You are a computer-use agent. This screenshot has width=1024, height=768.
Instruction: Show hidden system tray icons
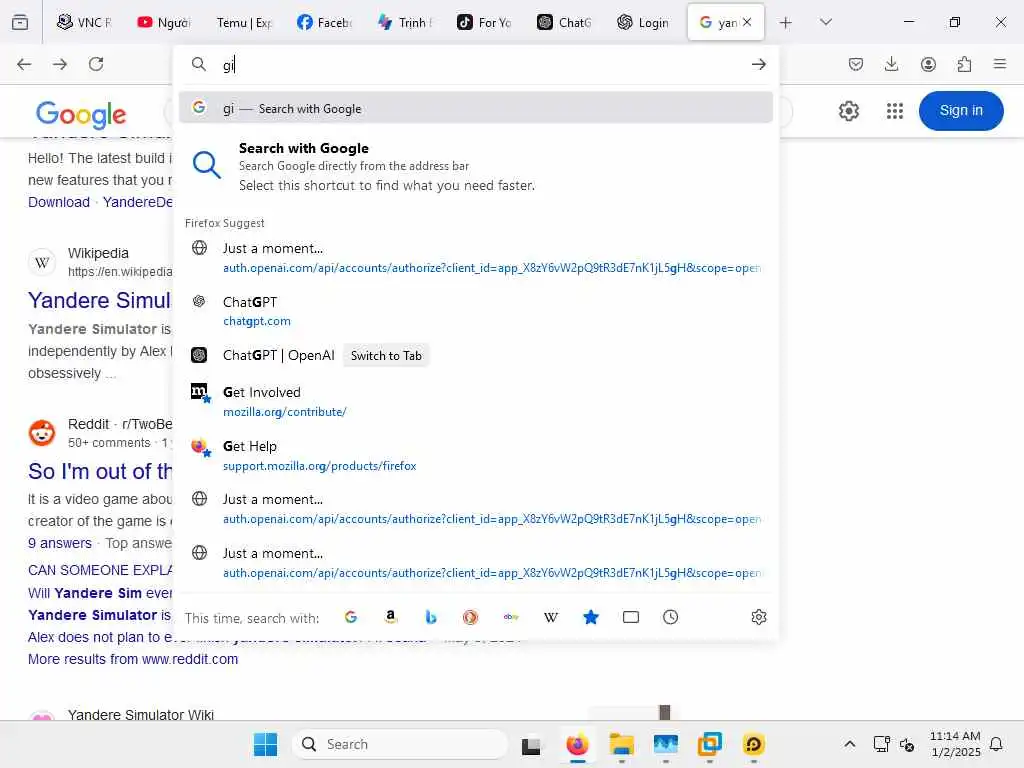pos(850,744)
